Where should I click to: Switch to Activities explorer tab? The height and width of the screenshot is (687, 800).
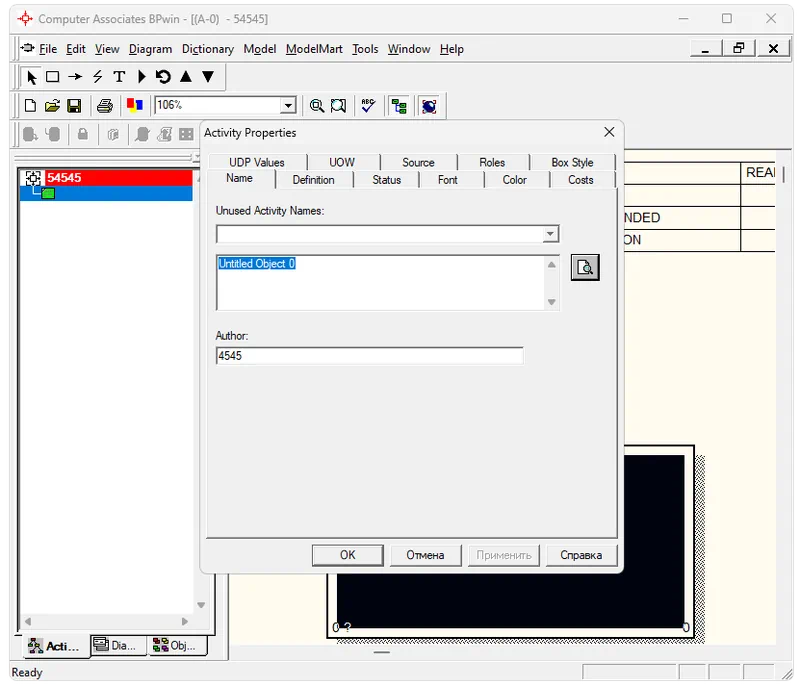coord(54,646)
